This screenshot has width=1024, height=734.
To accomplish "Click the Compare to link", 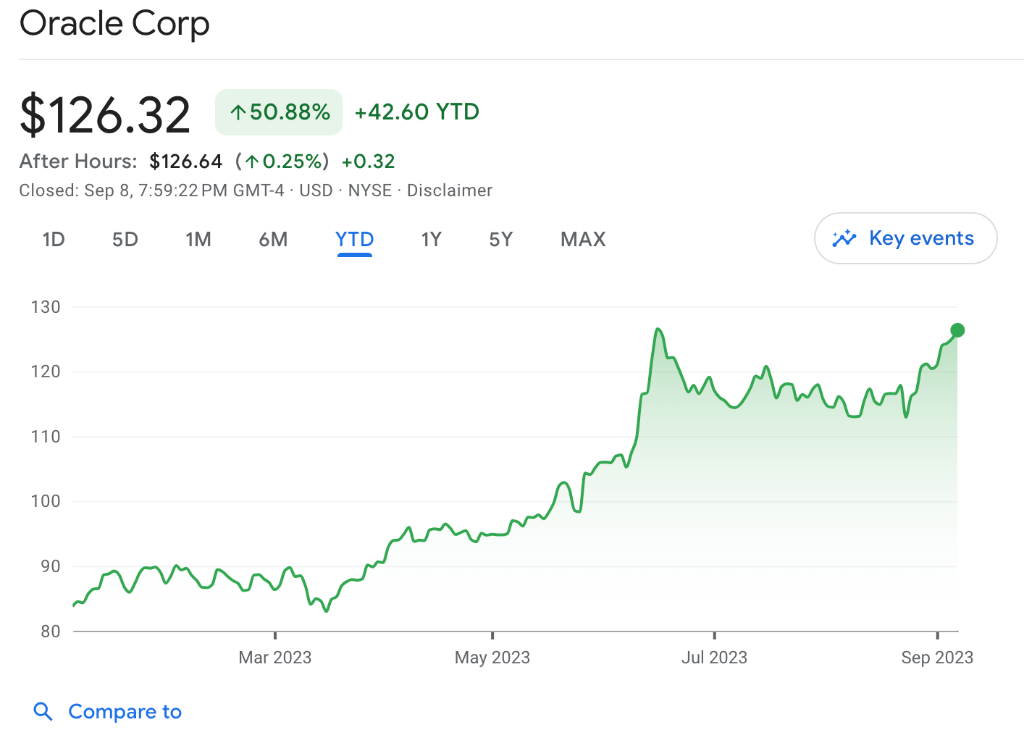I will 124,712.
